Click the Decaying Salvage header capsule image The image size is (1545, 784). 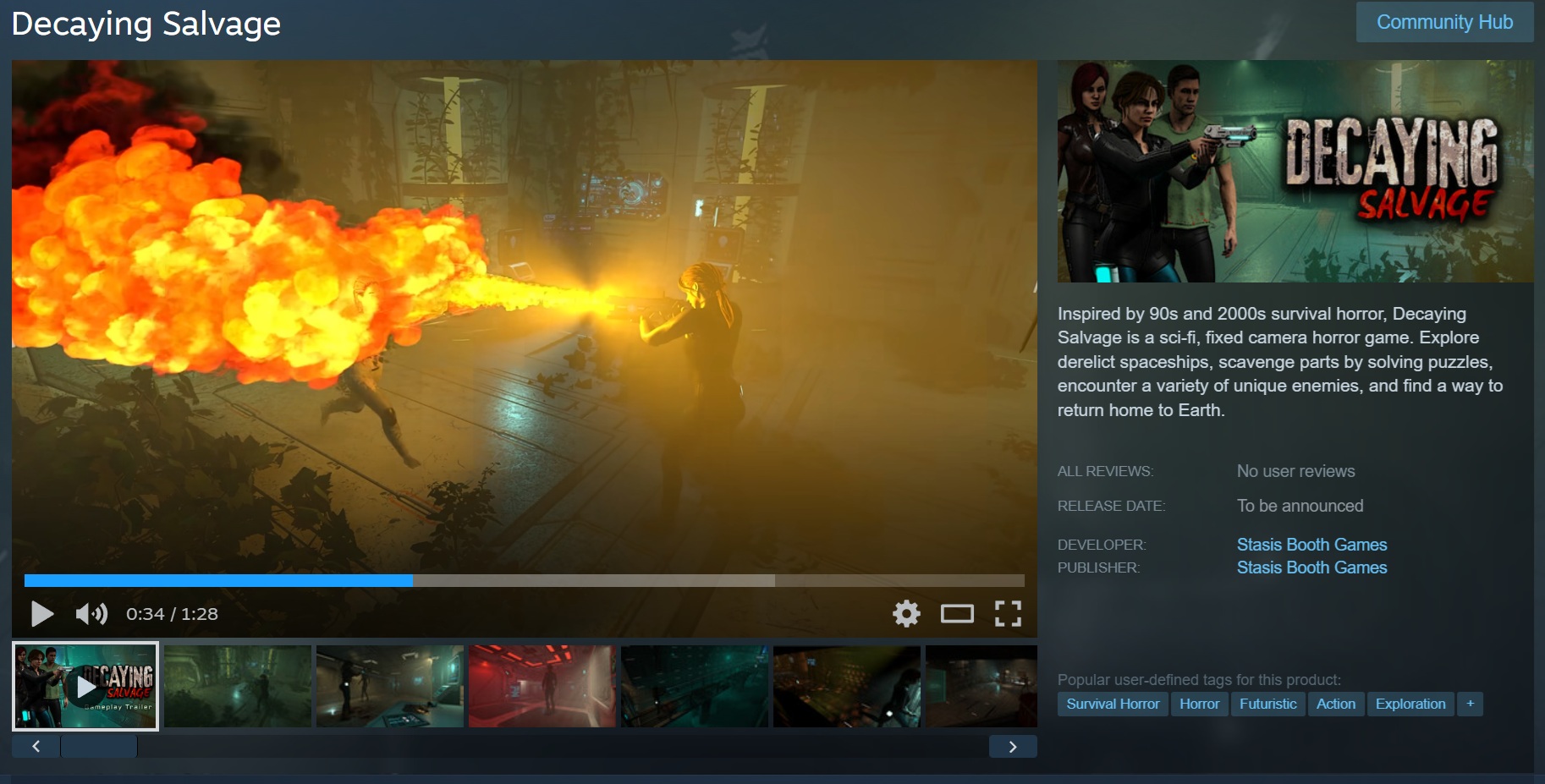click(x=1295, y=171)
